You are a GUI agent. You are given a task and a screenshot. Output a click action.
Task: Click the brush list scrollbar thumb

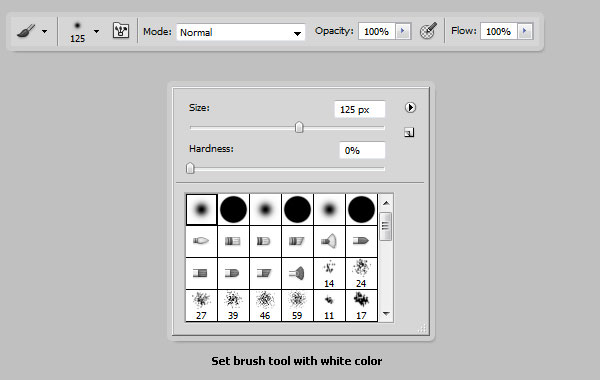point(386,226)
